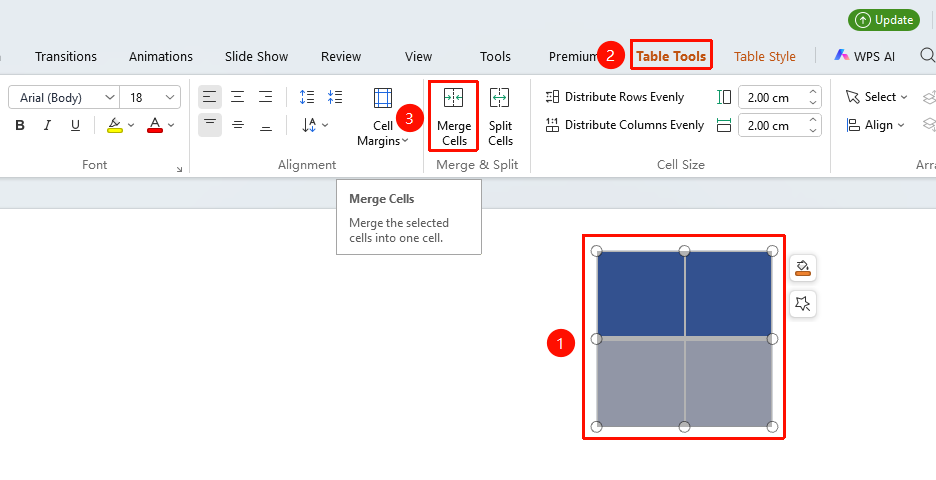The image size is (936, 480).
Task: Click Distribute Rows Evenly
Action: [x=615, y=97]
